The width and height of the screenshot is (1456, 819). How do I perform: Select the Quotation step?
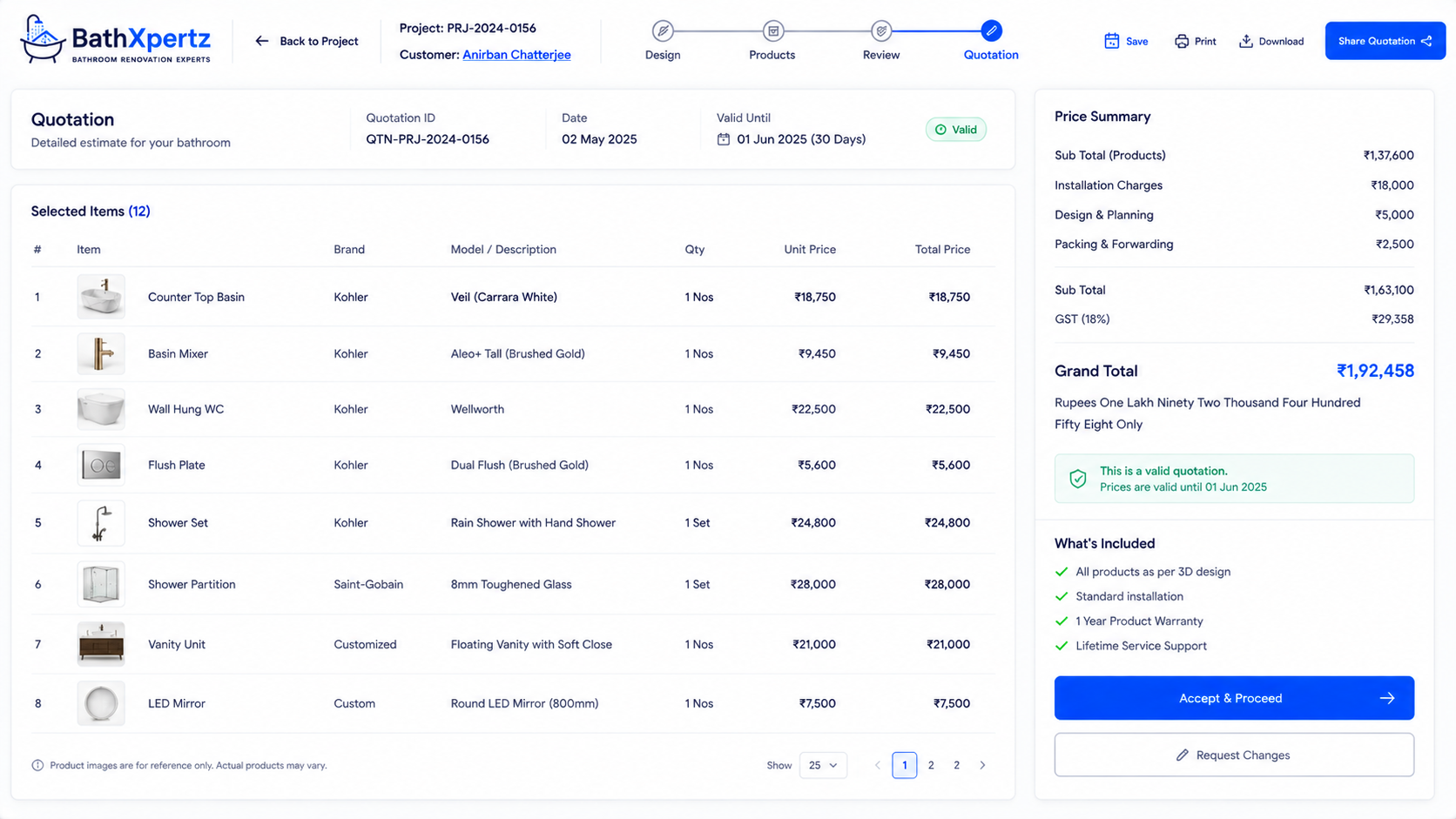coord(991,40)
